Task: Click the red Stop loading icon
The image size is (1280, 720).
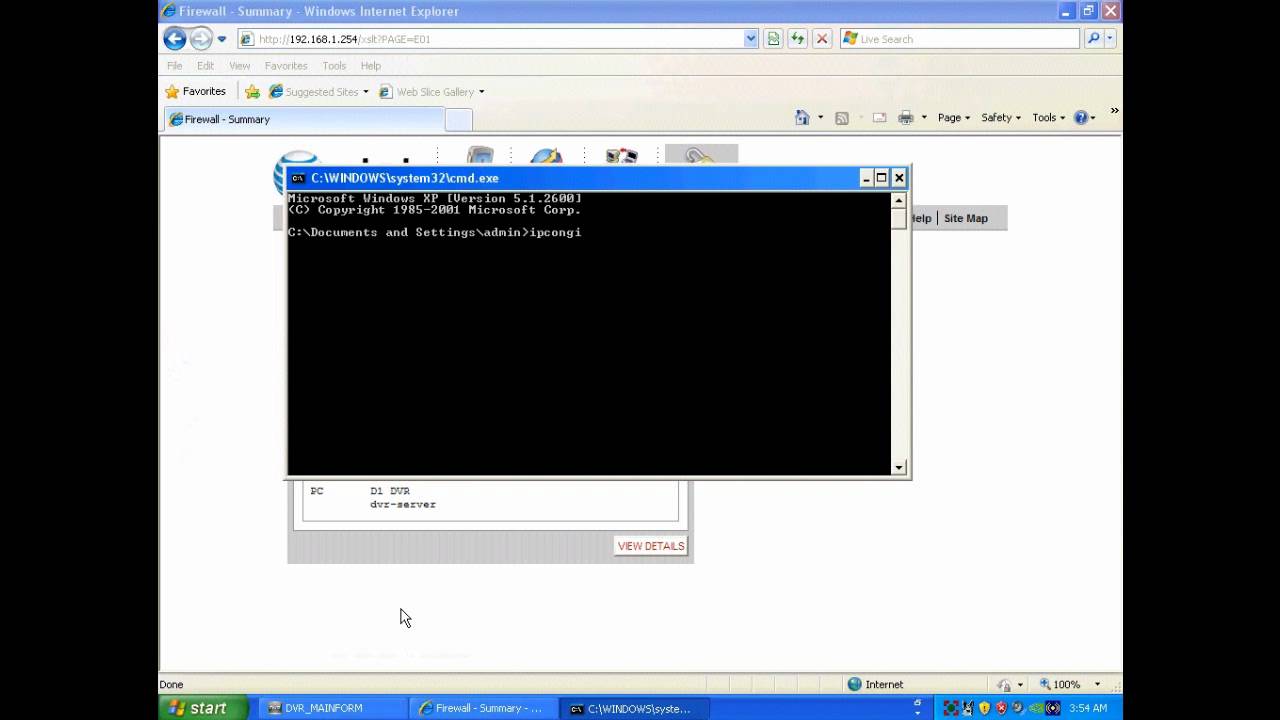Action: 822,39
